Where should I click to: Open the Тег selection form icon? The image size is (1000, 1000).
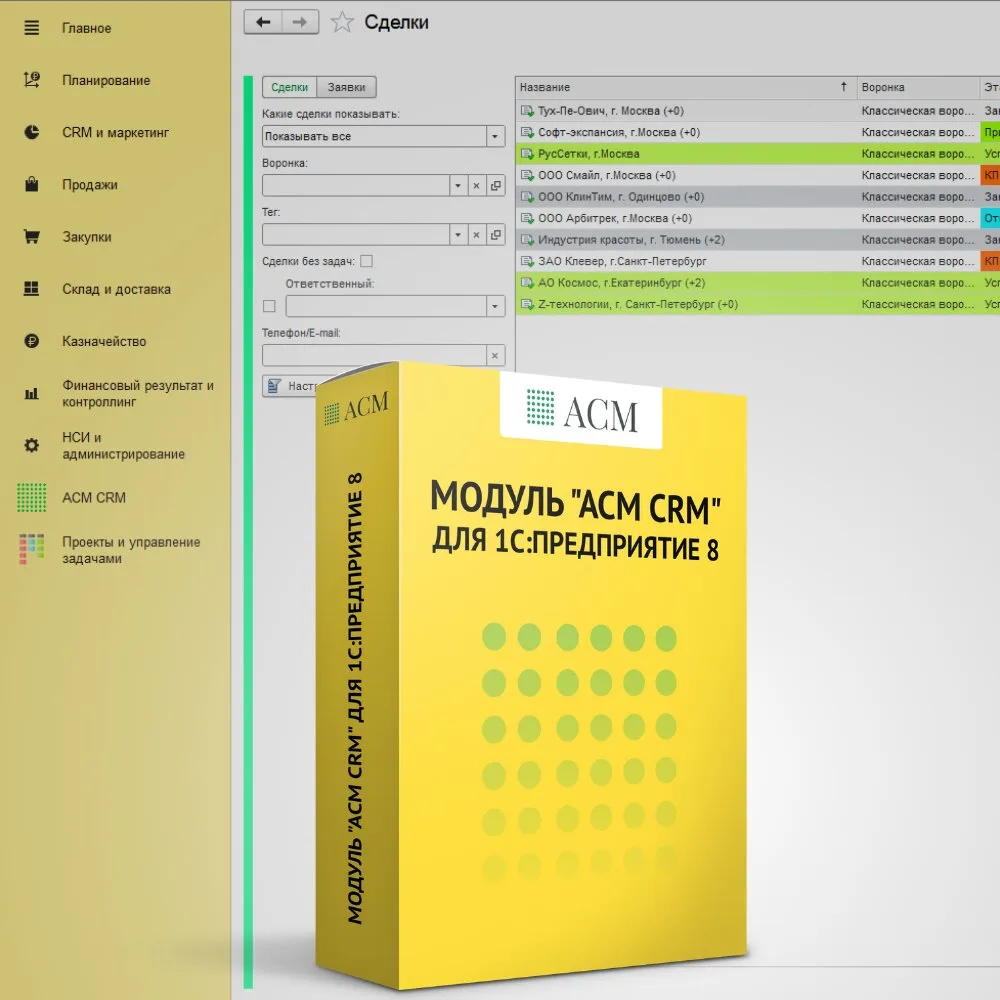tap(496, 235)
